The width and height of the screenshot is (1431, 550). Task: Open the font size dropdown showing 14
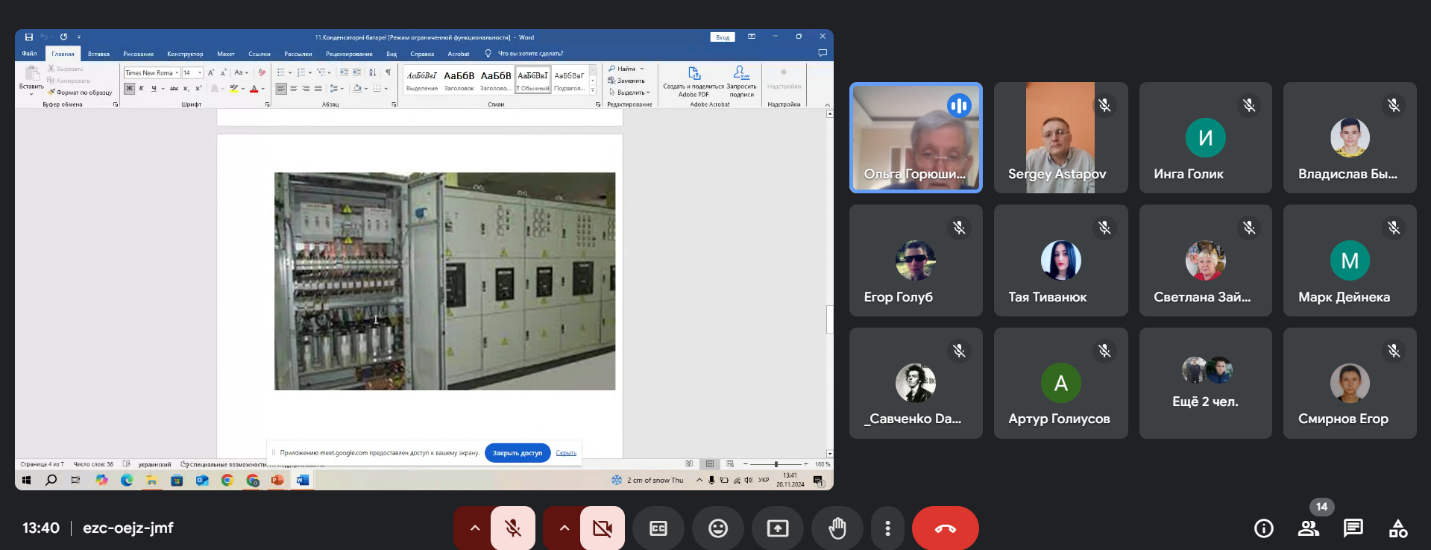200,73
